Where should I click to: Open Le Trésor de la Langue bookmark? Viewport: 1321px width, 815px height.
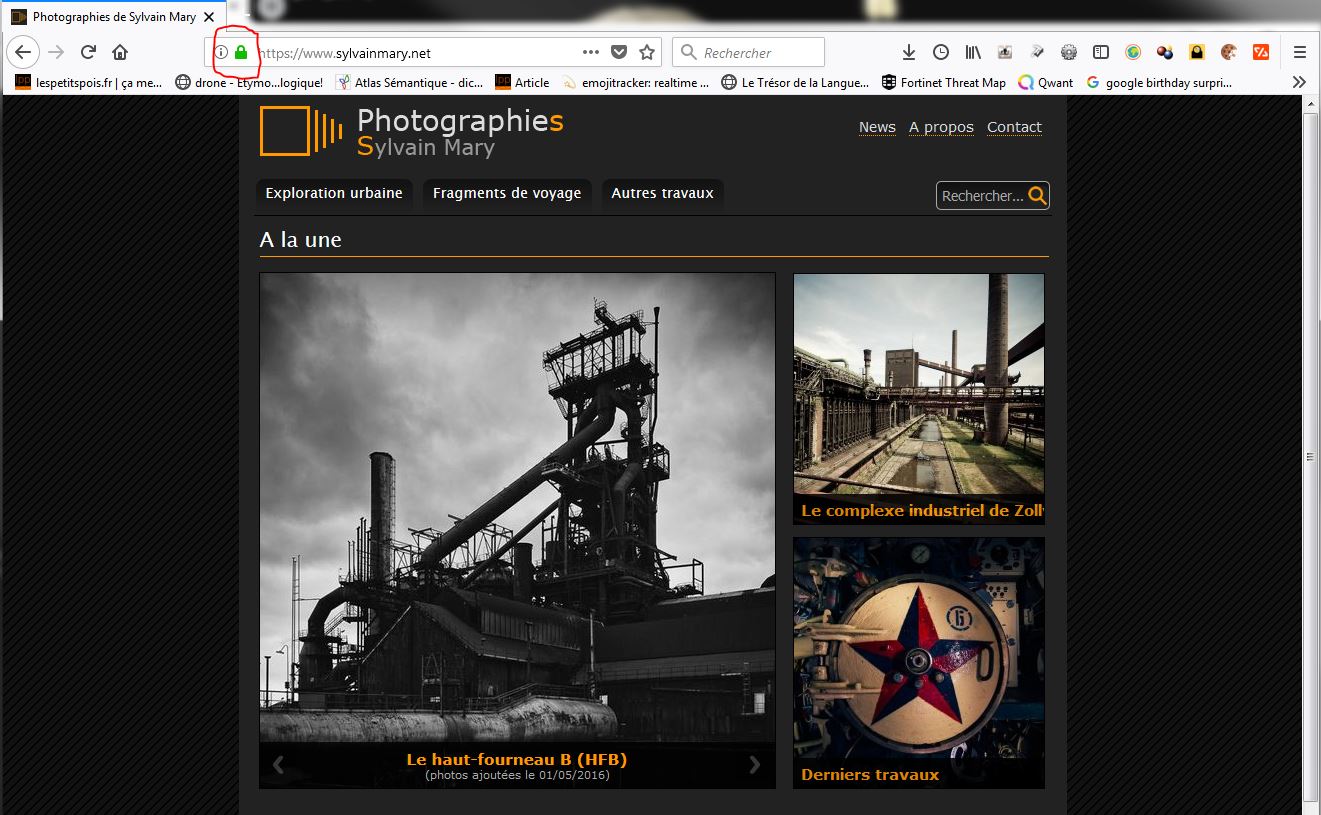click(x=795, y=82)
